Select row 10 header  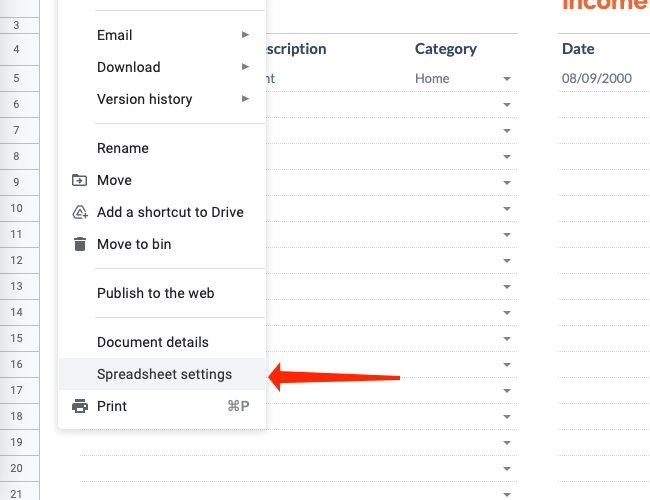17,208
